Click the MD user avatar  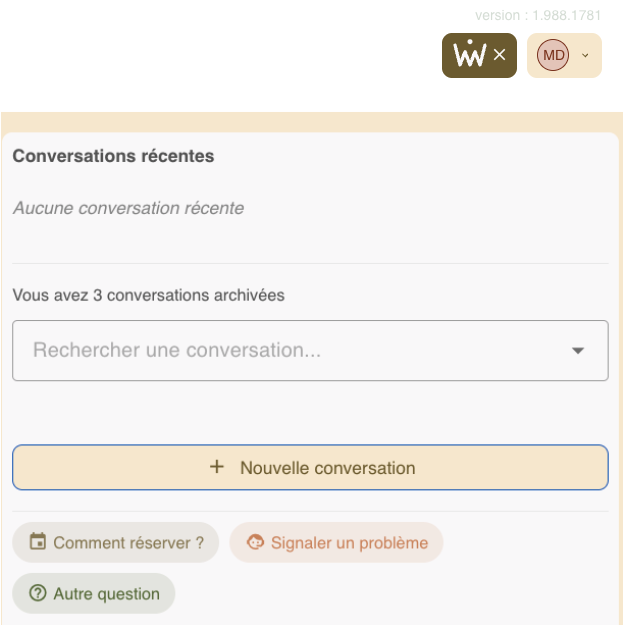553,55
